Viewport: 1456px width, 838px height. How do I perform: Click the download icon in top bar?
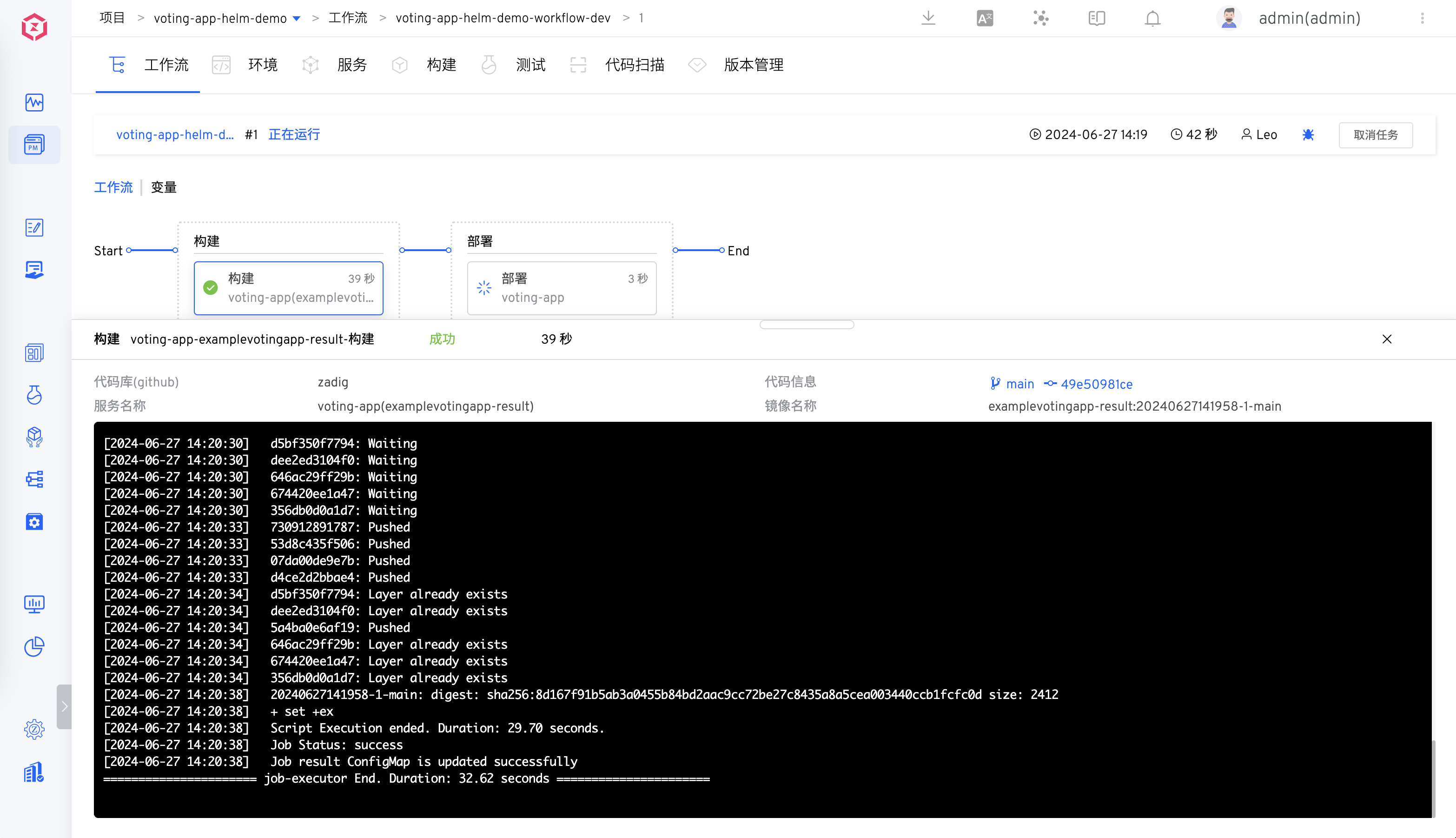pyautogui.click(x=928, y=19)
